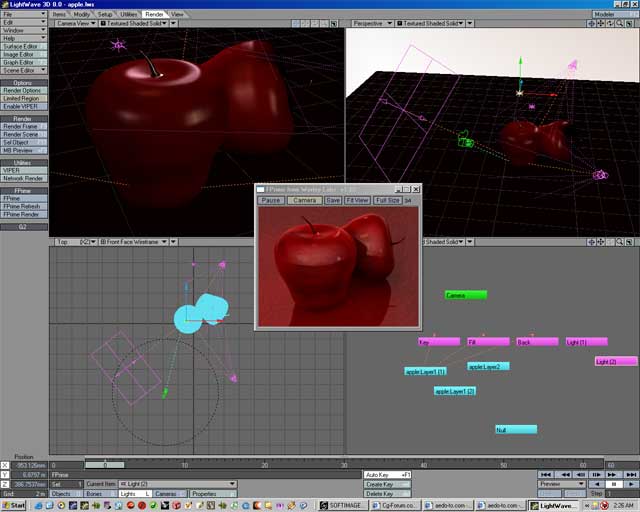Switch to the Utilities tab

(x=129, y=14)
